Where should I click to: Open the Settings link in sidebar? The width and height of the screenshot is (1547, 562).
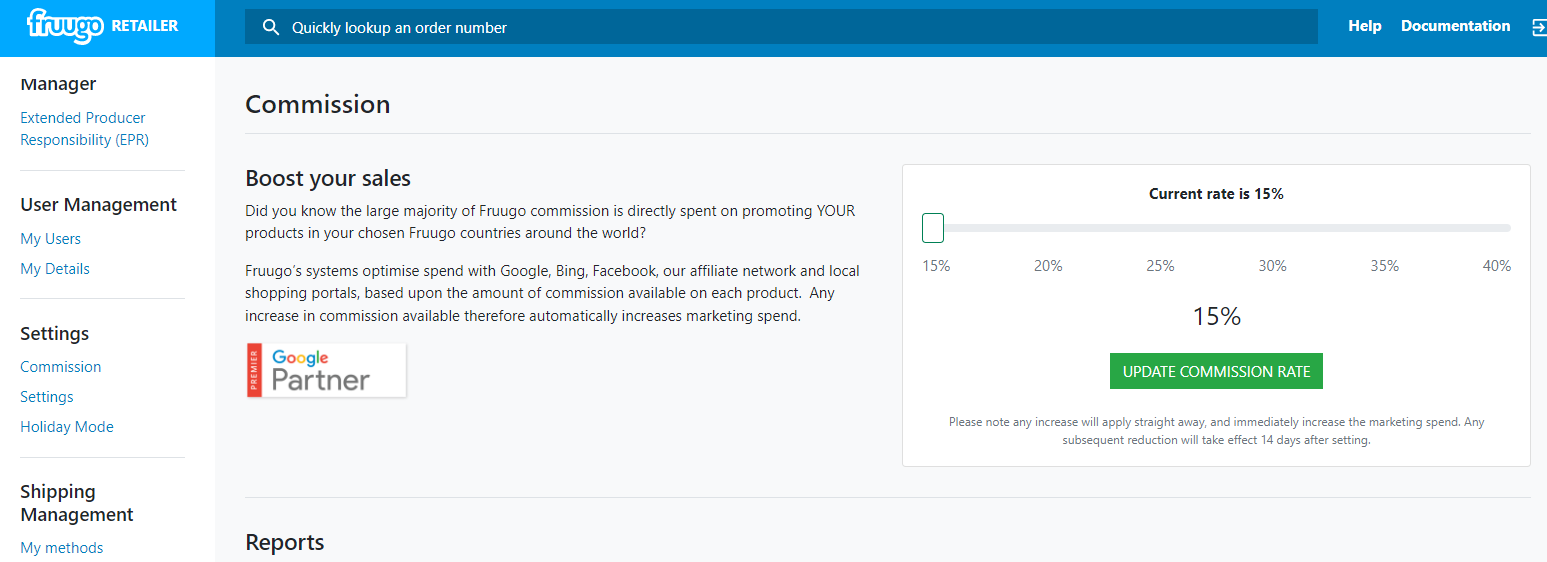pos(47,397)
